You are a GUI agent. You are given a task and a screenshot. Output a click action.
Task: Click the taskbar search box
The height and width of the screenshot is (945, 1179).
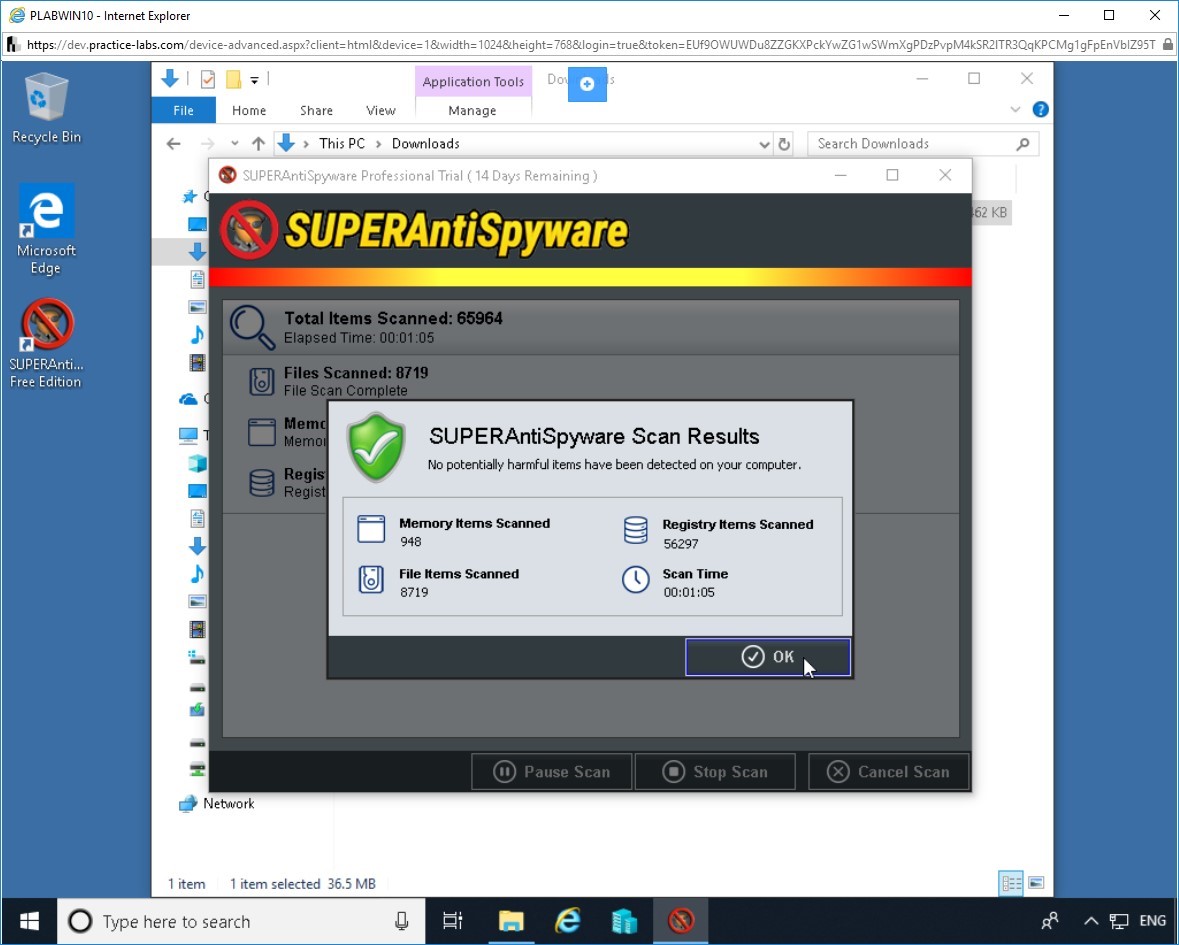(x=241, y=921)
